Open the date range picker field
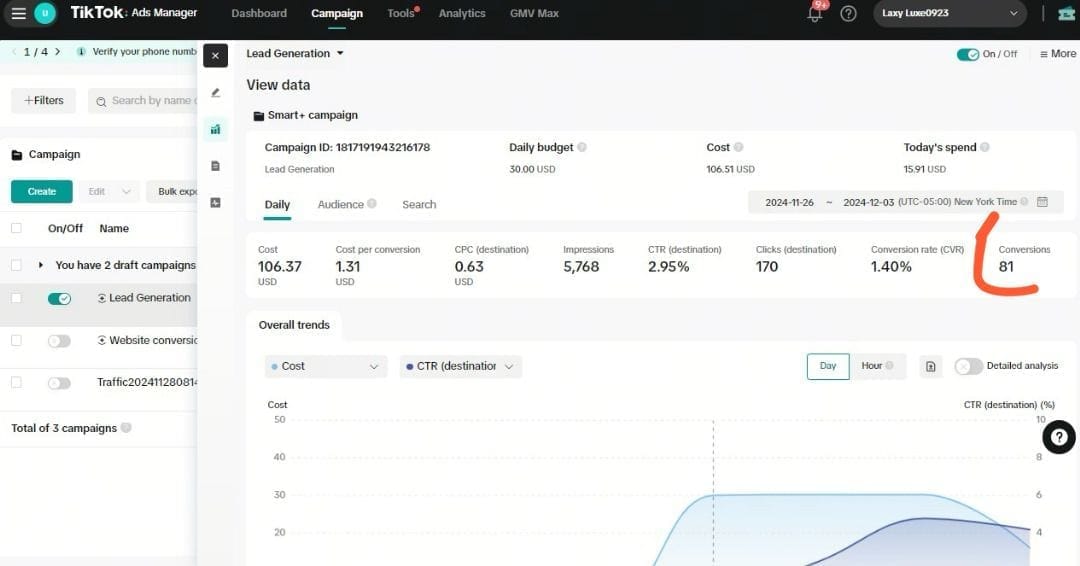 pos(904,202)
